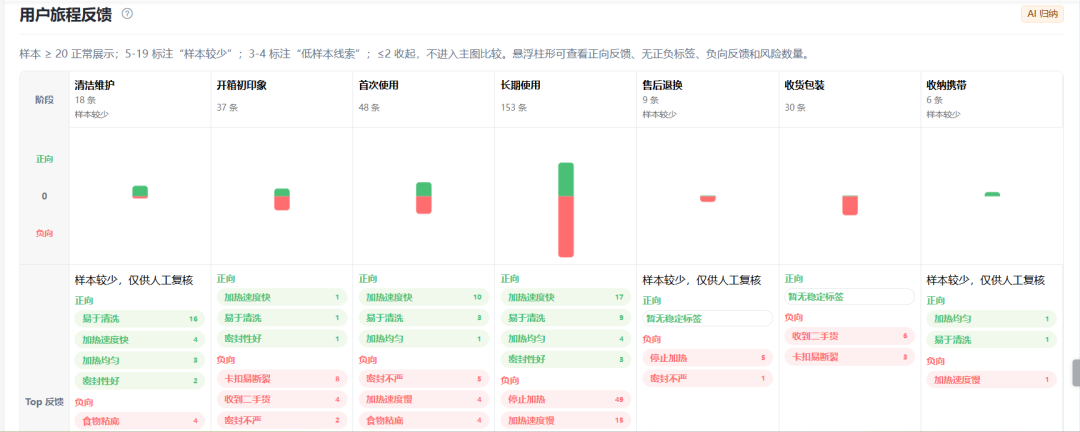Click 加热均匀 tag under 收纳携带
The width and height of the screenshot is (1080, 432).
click(991, 319)
